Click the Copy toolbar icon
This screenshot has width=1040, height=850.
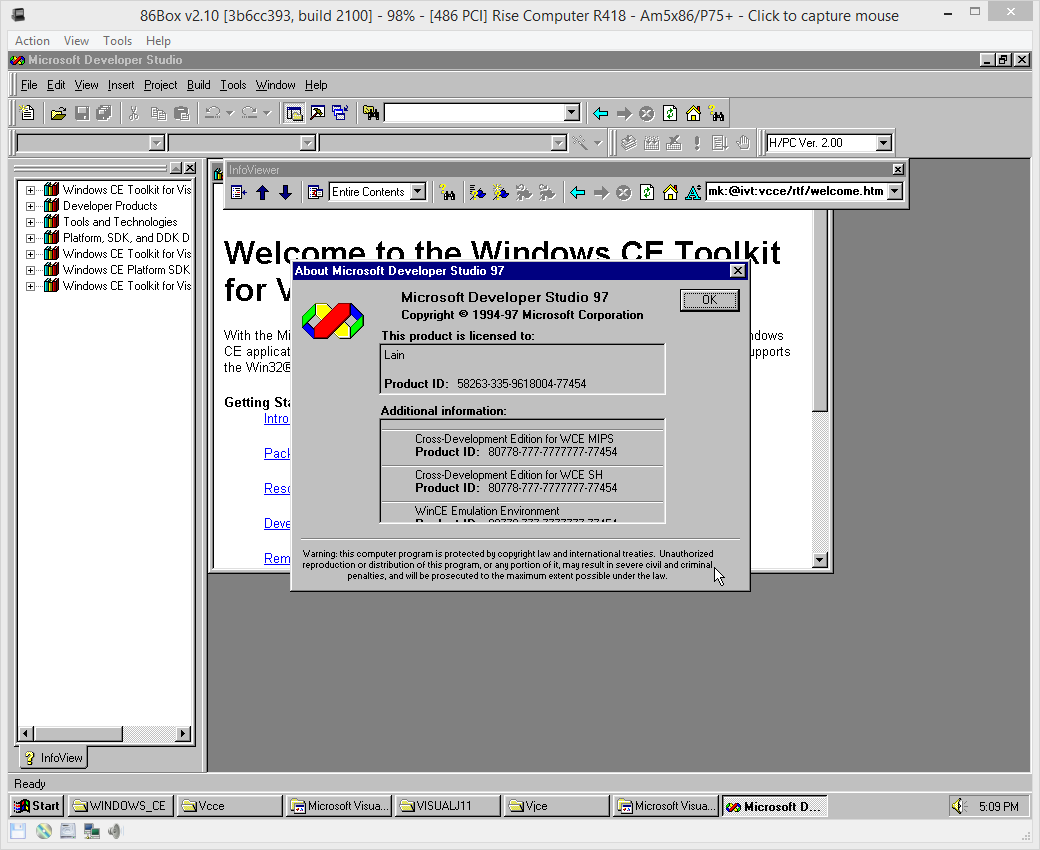157,113
